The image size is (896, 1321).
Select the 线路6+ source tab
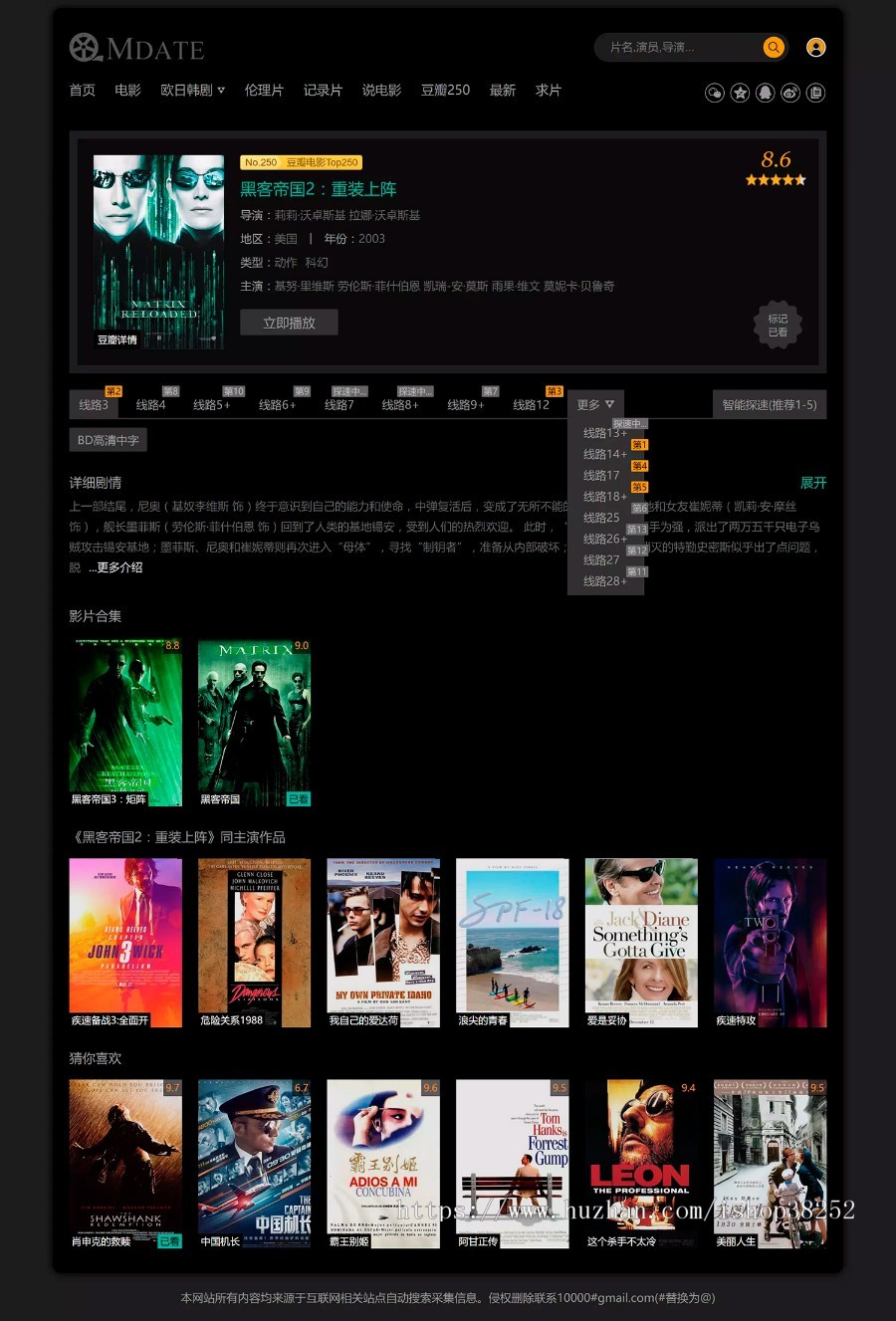pyautogui.click(x=278, y=404)
